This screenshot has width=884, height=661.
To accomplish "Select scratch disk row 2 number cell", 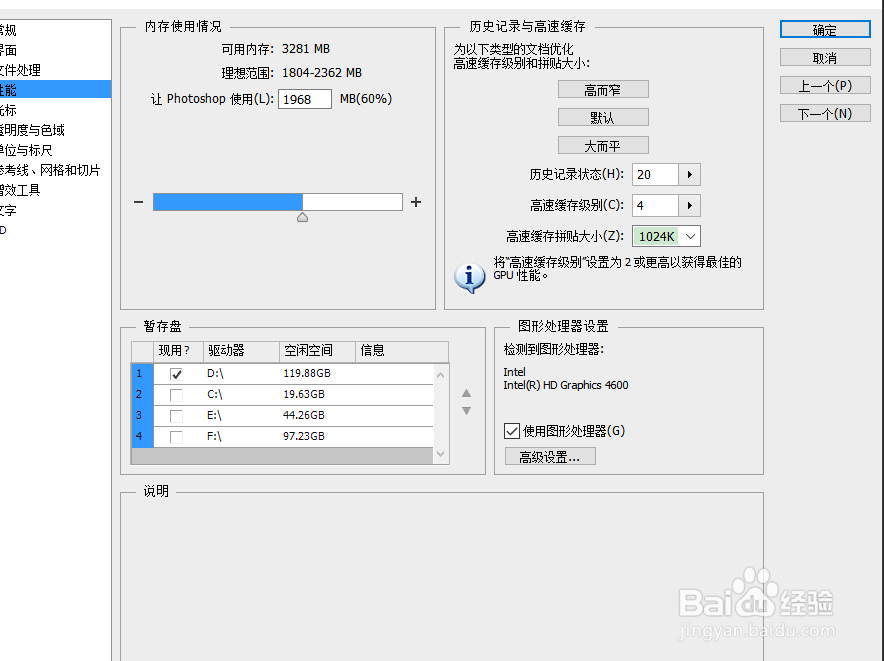I will click(143, 394).
